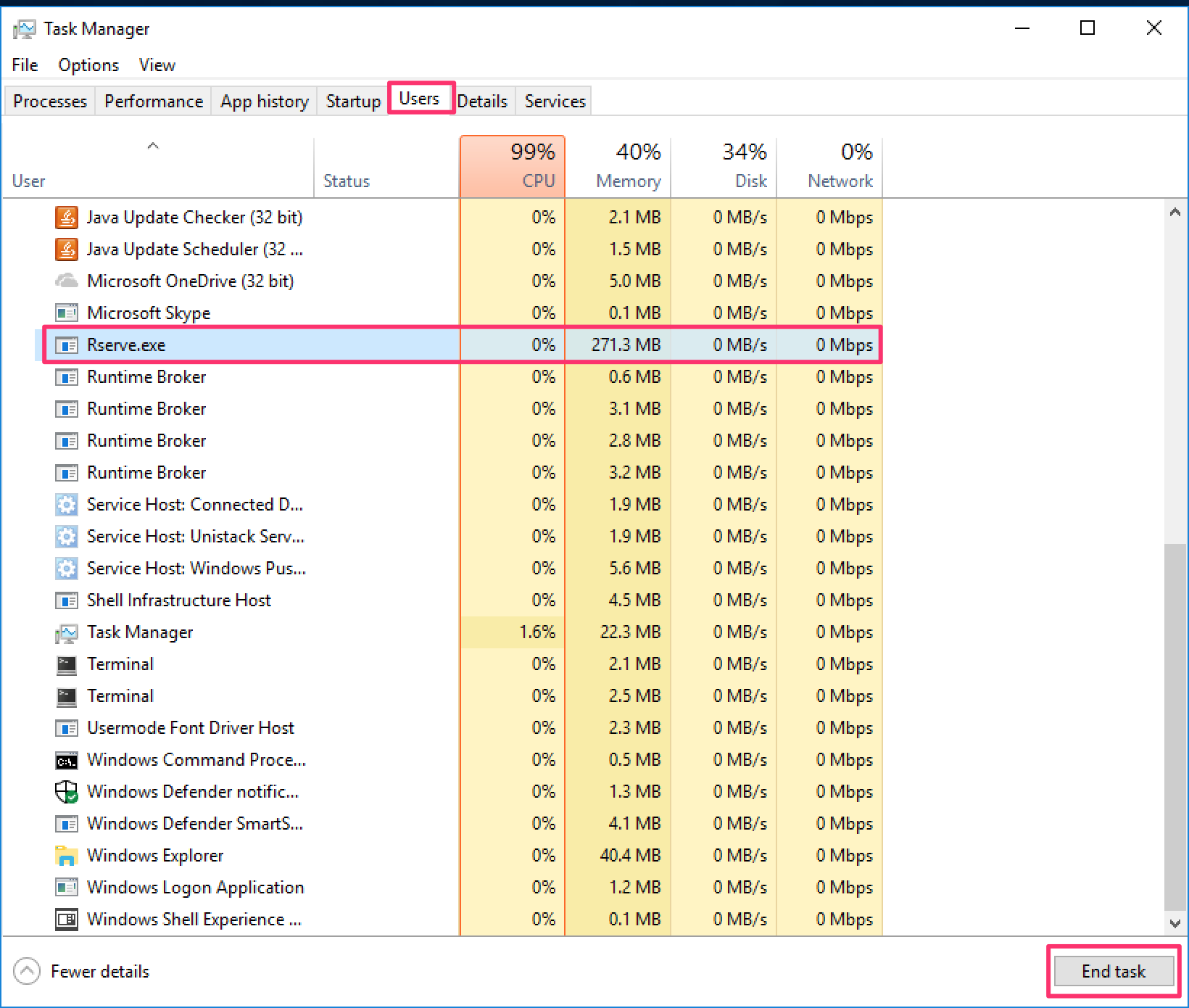Click the 271.3 MB memory value

click(626, 345)
